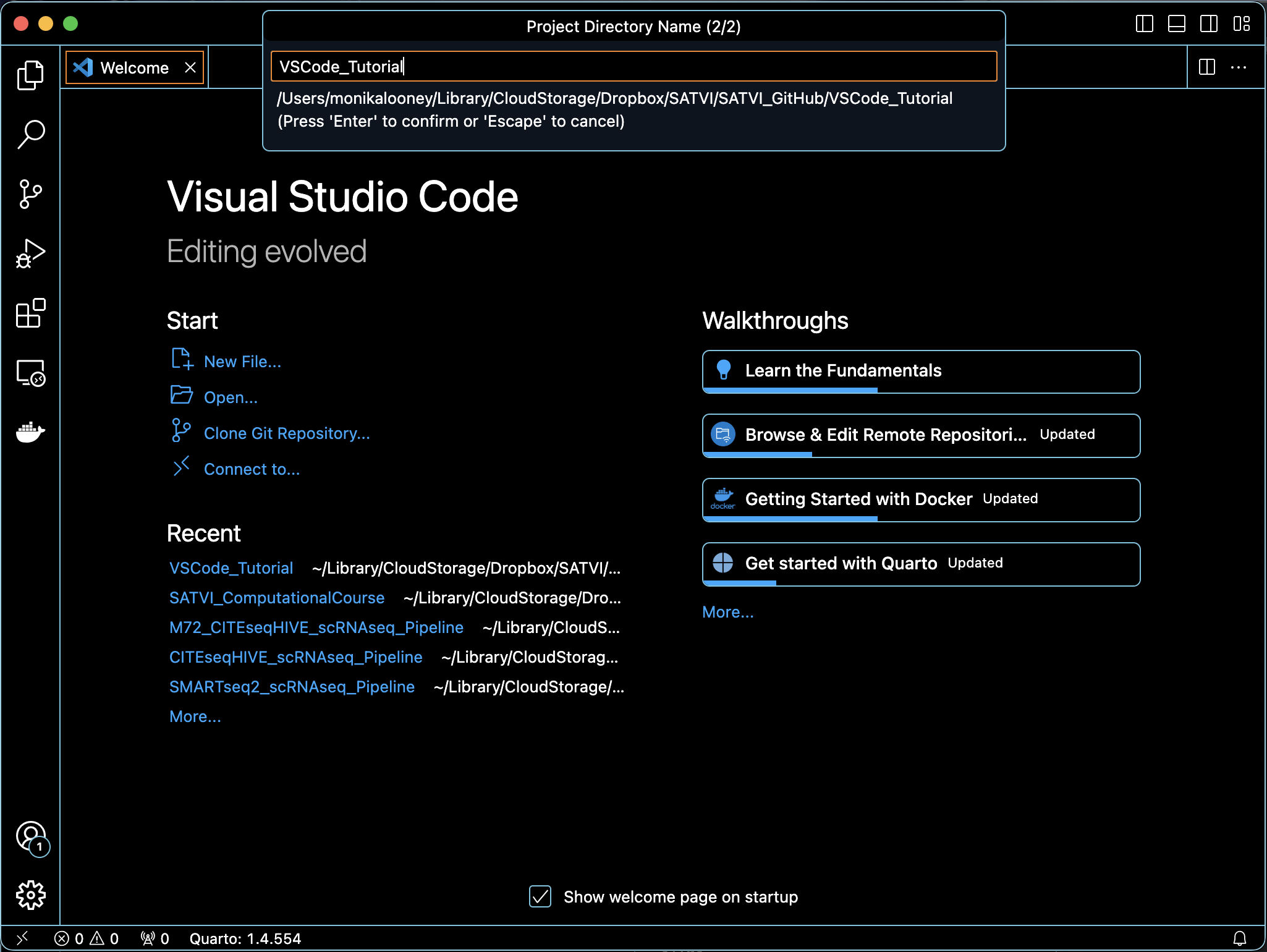Click the Open folder icon
The width and height of the screenshot is (1267, 952).
tap(182, 395)
